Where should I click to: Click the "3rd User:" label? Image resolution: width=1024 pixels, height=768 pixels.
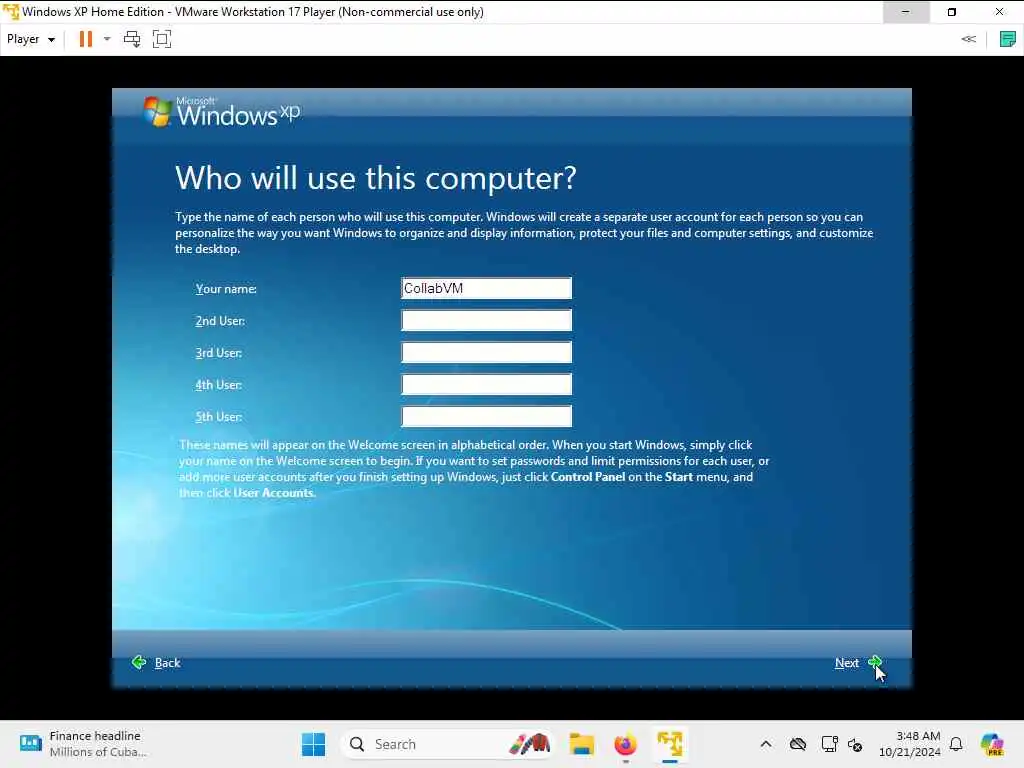tap(219, 353)
